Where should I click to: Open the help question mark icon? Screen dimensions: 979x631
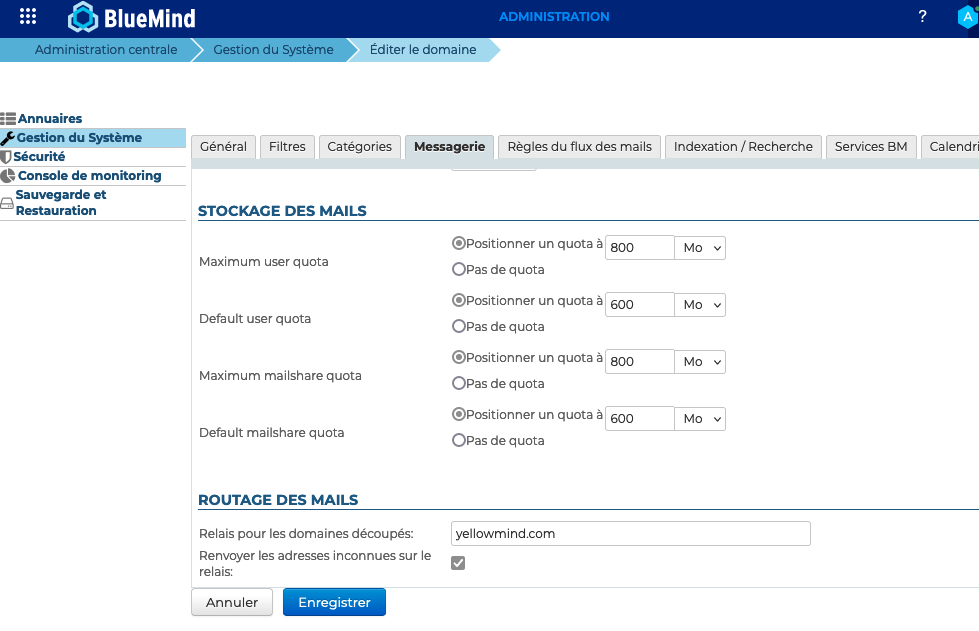point(922,17)
